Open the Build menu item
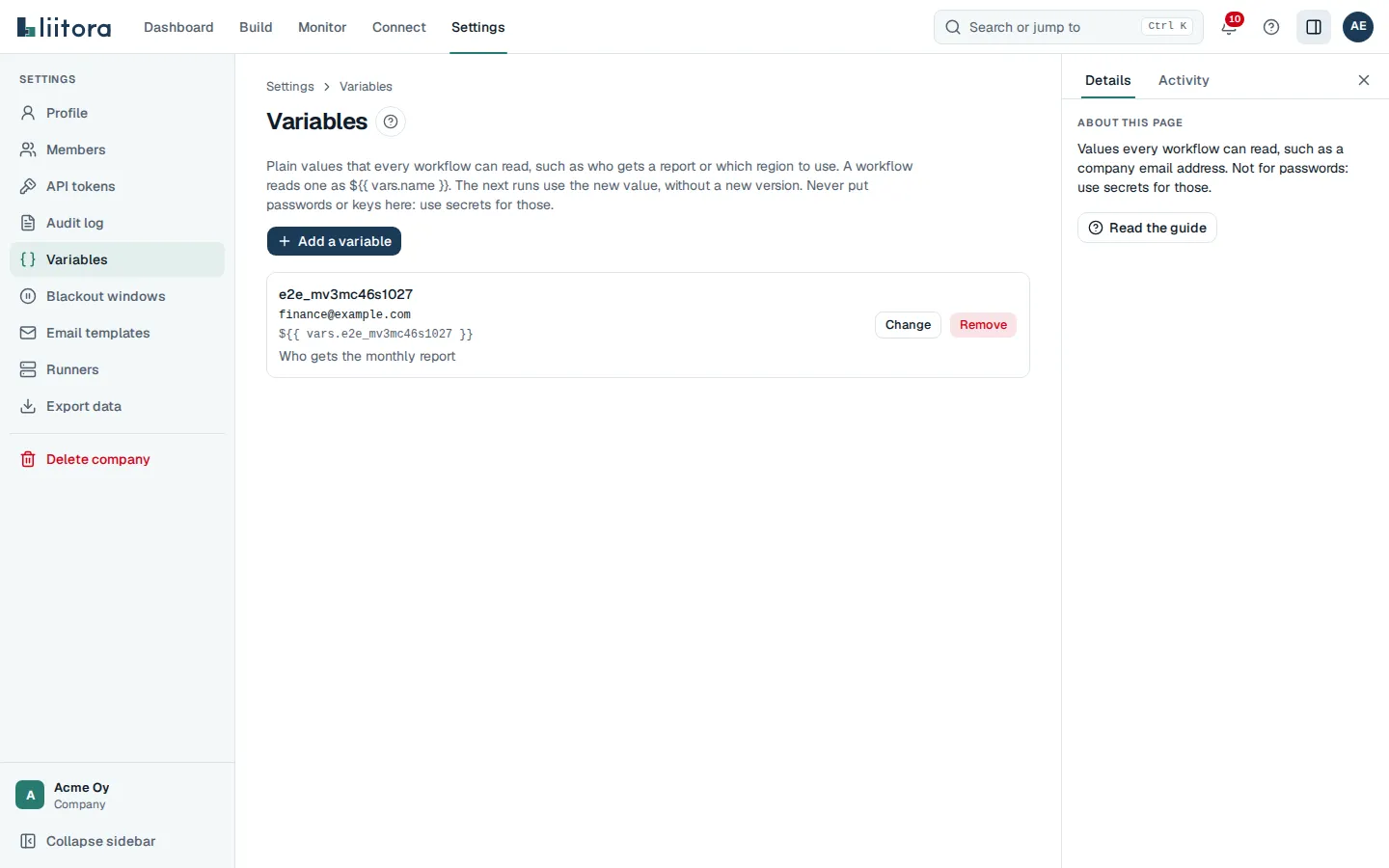The height and width of the screenshot is (868, 1389). pyautogui.click(x=256, y=27)
